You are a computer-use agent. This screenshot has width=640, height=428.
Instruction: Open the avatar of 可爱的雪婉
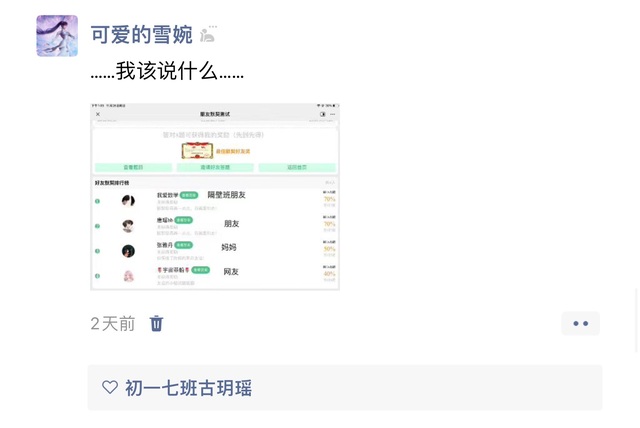57,36
